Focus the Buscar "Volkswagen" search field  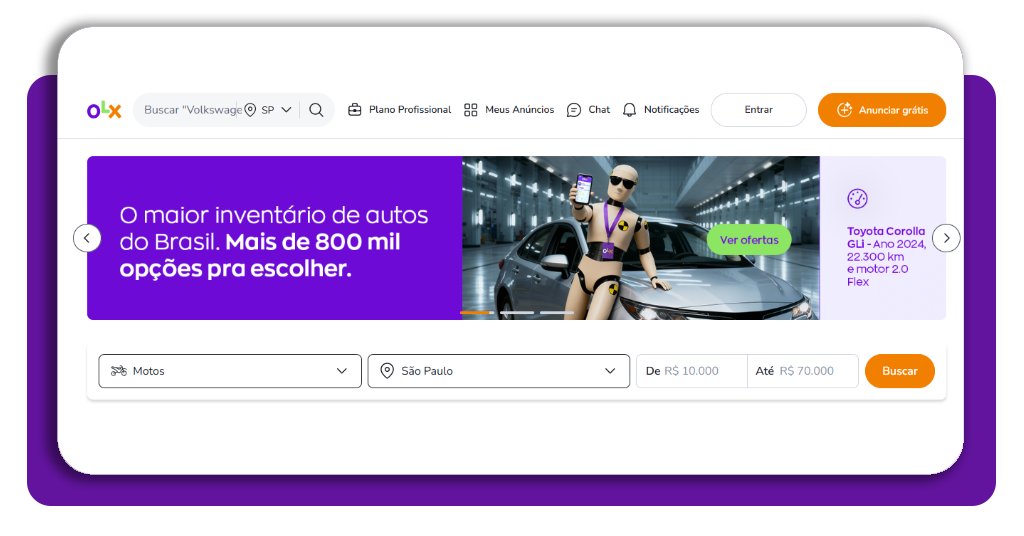pyautogui.click(x=192, y=110)
